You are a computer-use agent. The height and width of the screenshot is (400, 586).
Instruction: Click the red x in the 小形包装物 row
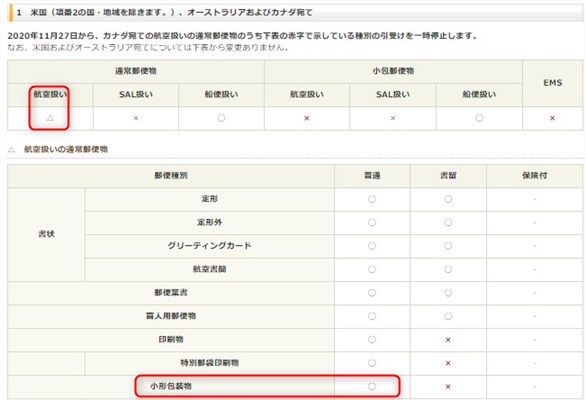[x=448, y=387]
